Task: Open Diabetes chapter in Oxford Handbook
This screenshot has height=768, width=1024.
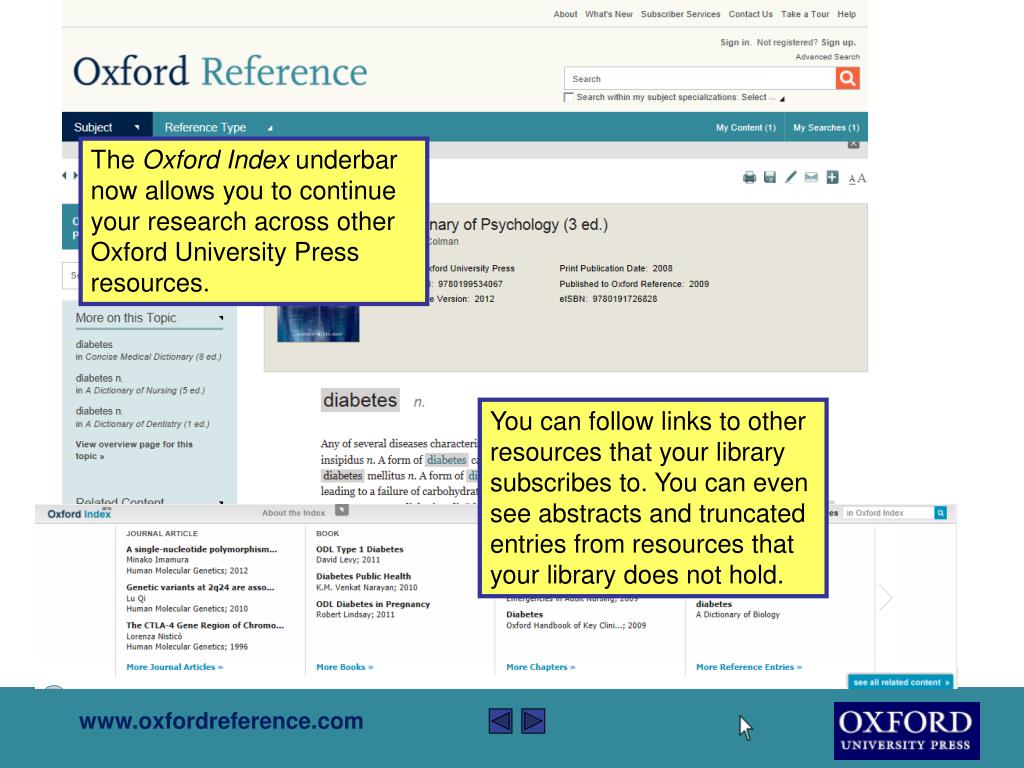Action: [x=524, y=615]
